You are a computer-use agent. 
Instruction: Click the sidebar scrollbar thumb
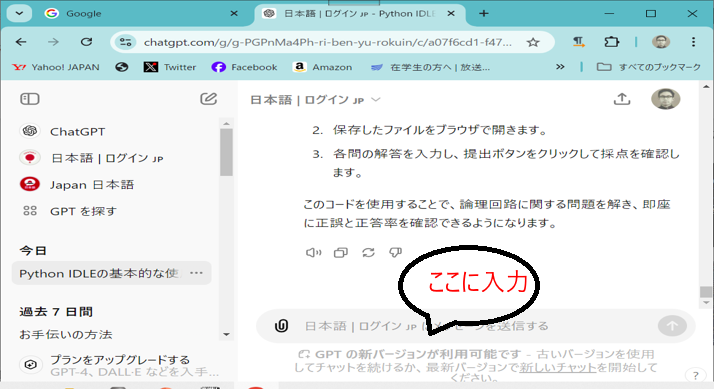[226, 152]
